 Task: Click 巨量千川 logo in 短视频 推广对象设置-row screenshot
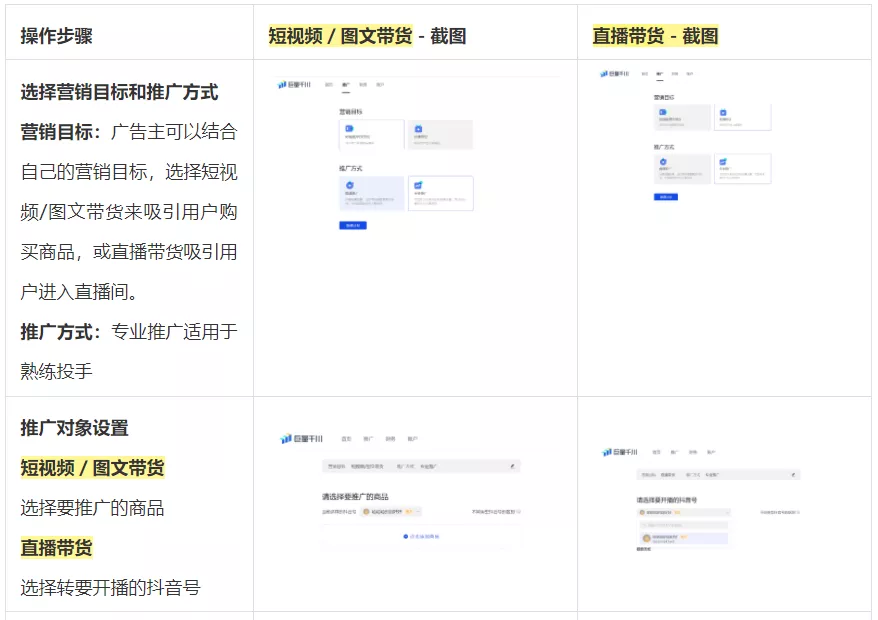click(x=301, y=439)
